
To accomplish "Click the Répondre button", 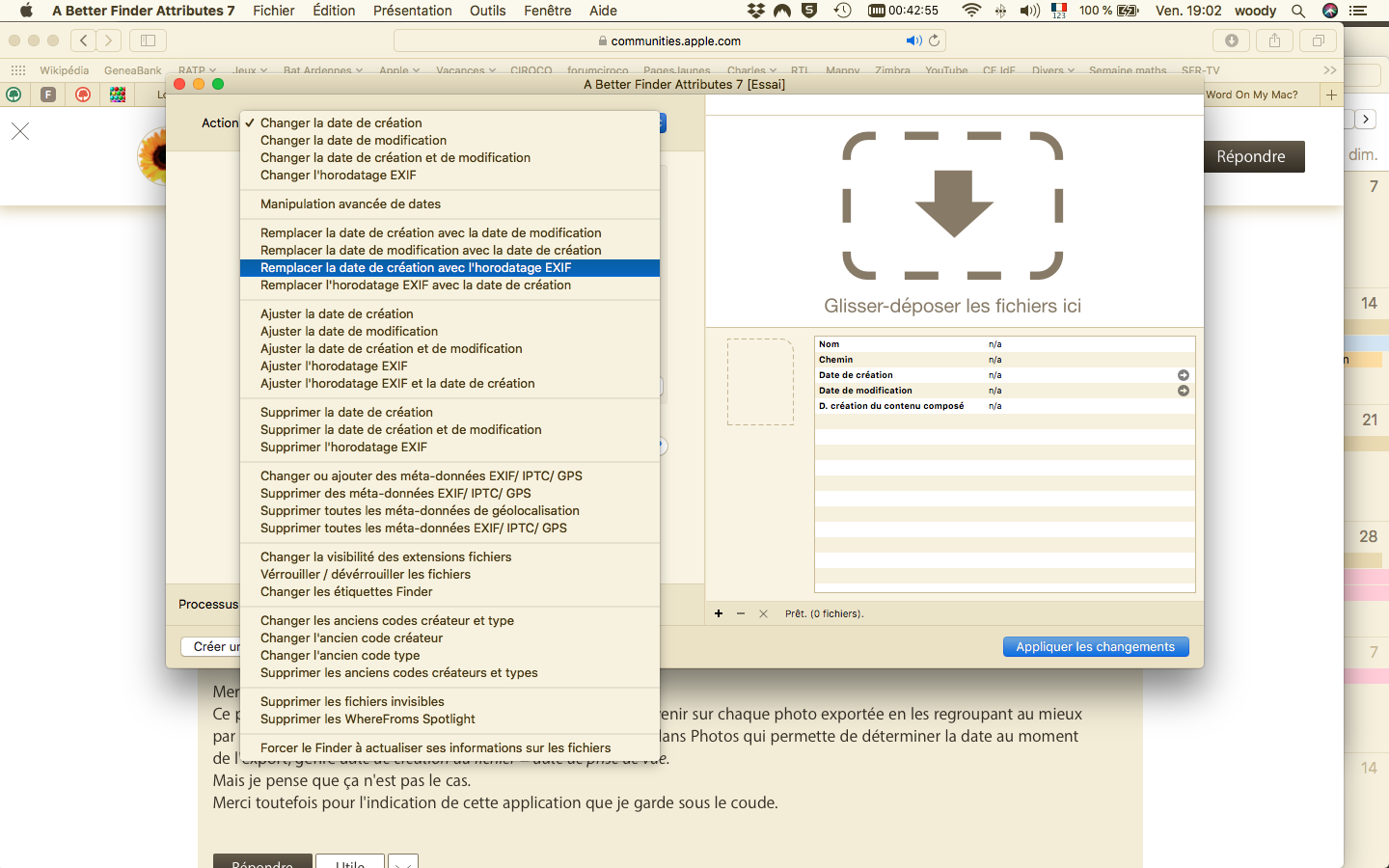I will coord(1250,156).
